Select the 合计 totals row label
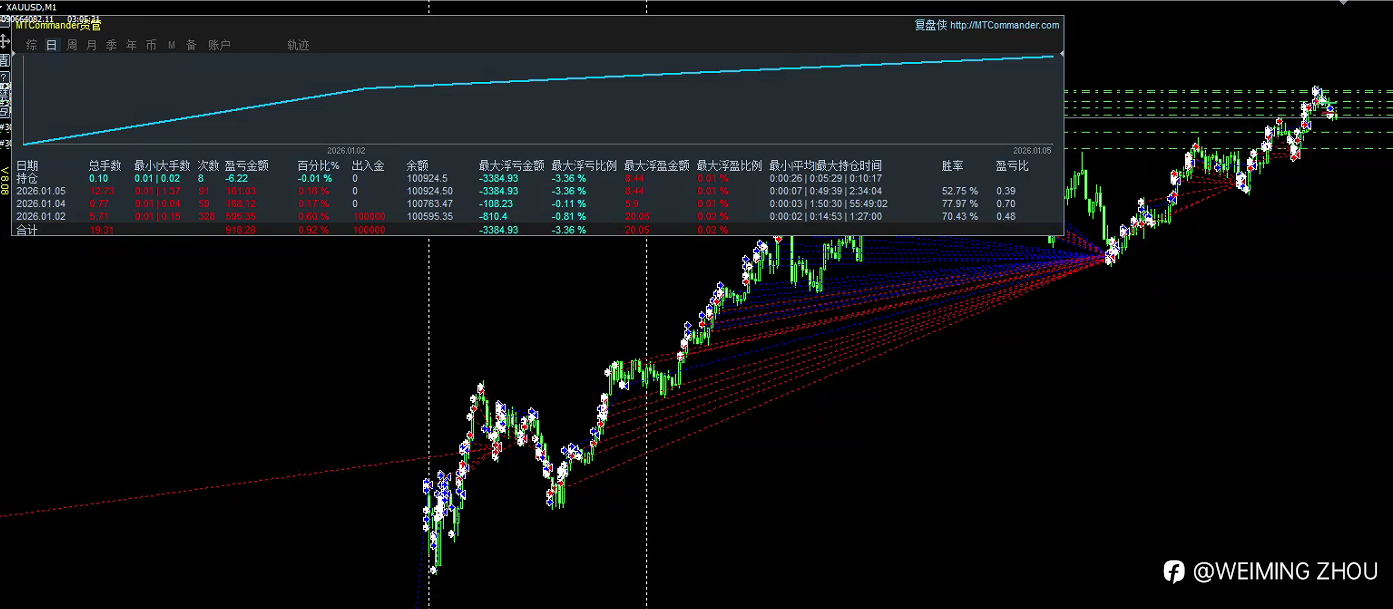 click(x=27, y=230)
